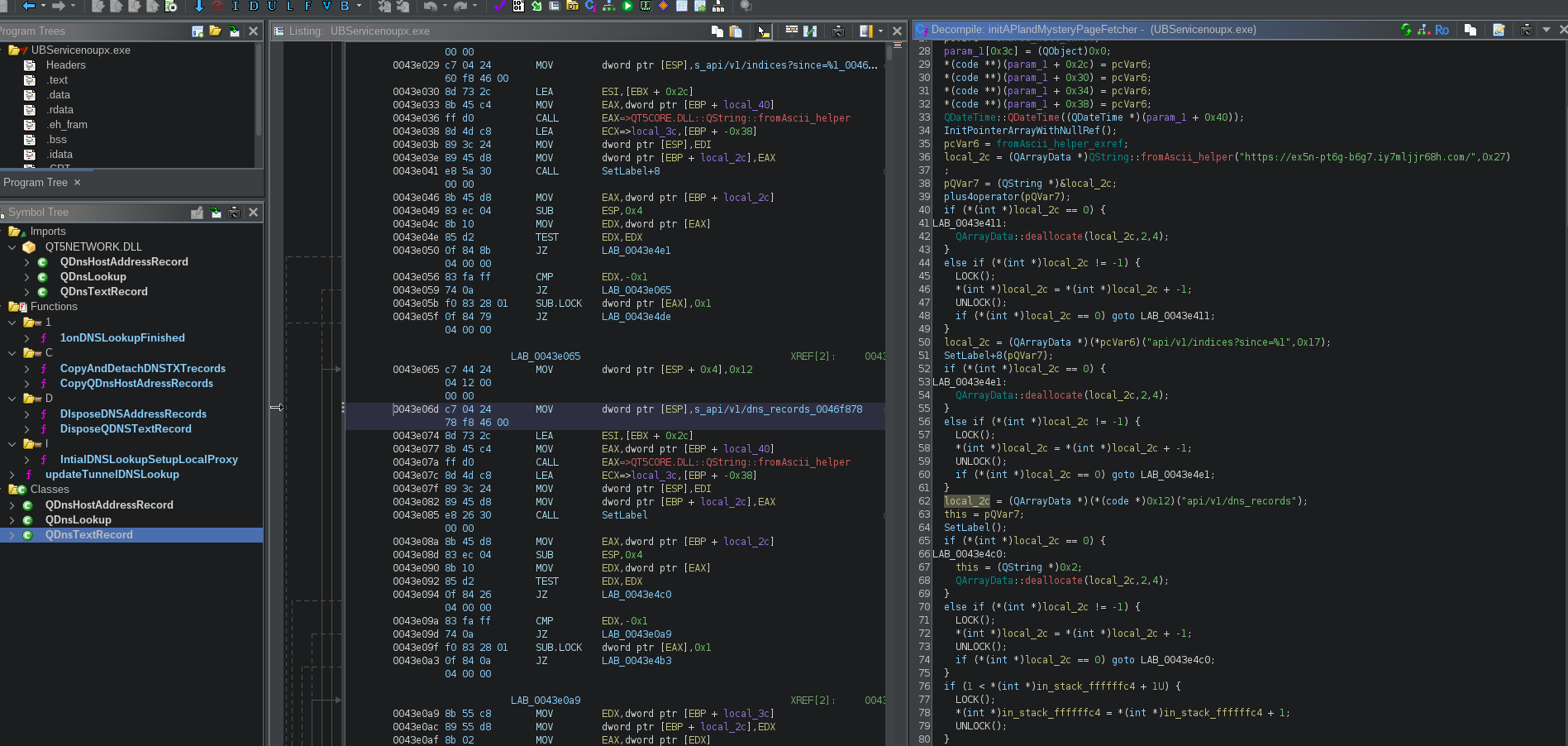This screenshot has width=1568, height=746.
Task: Expand the QDnsHostAddressRecord node in Symbol Tree
Action: click(27, 261)
